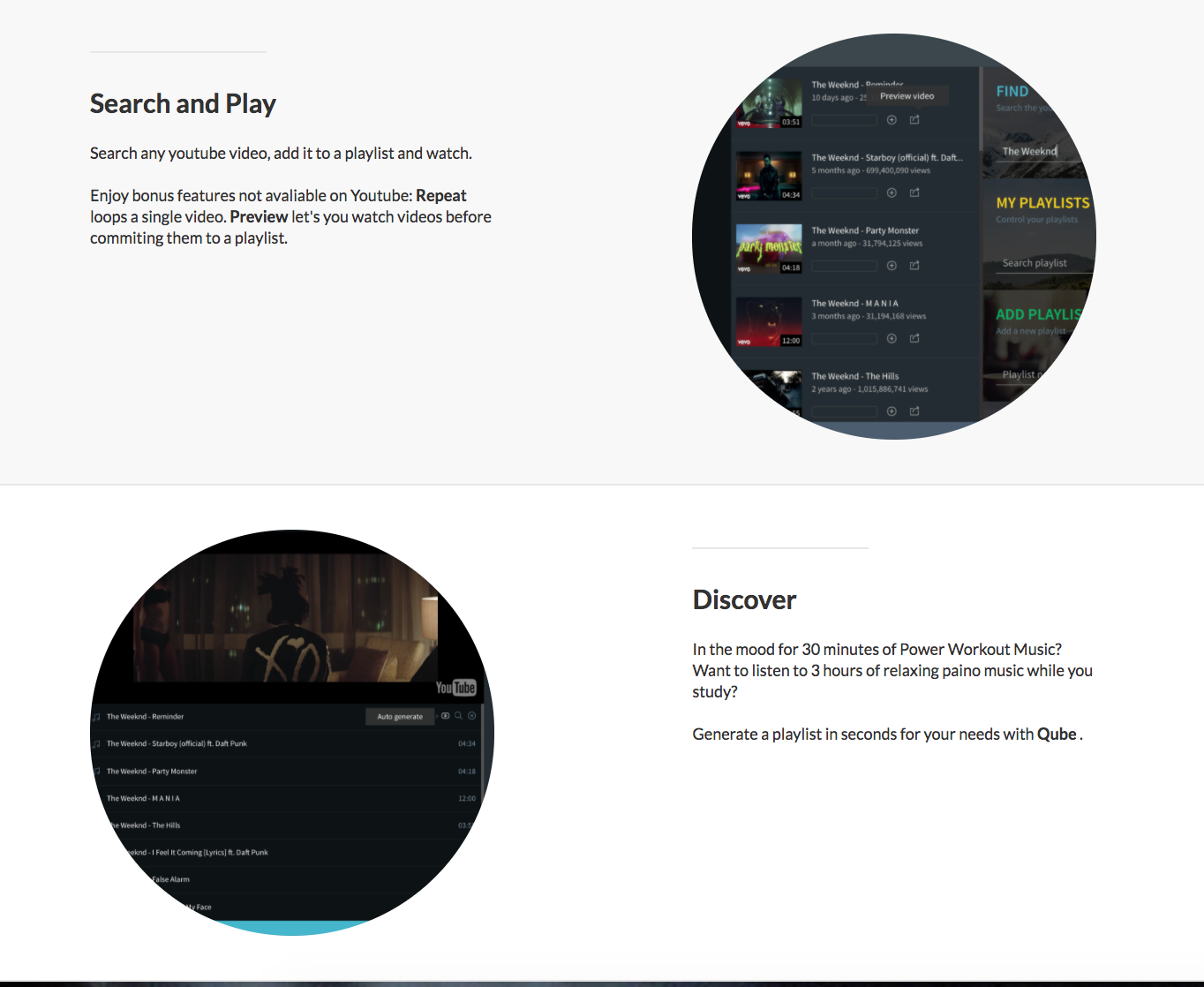The width and height of the screenshot is (1204, 987).
Task: Click magnifier icon in Reminder playlist row
Action: (459, 716)
